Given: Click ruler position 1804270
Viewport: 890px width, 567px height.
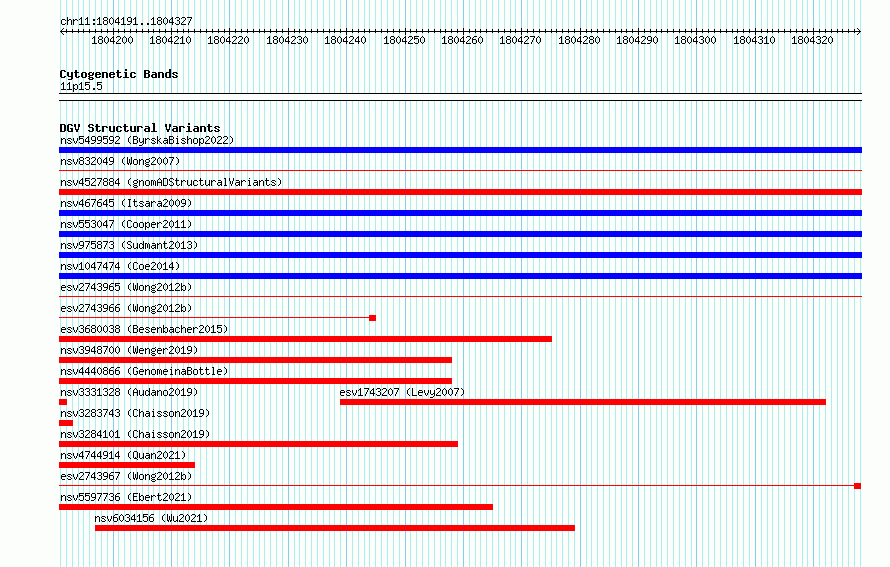Looking at the screenshot, I should click(x=520, y=40).
